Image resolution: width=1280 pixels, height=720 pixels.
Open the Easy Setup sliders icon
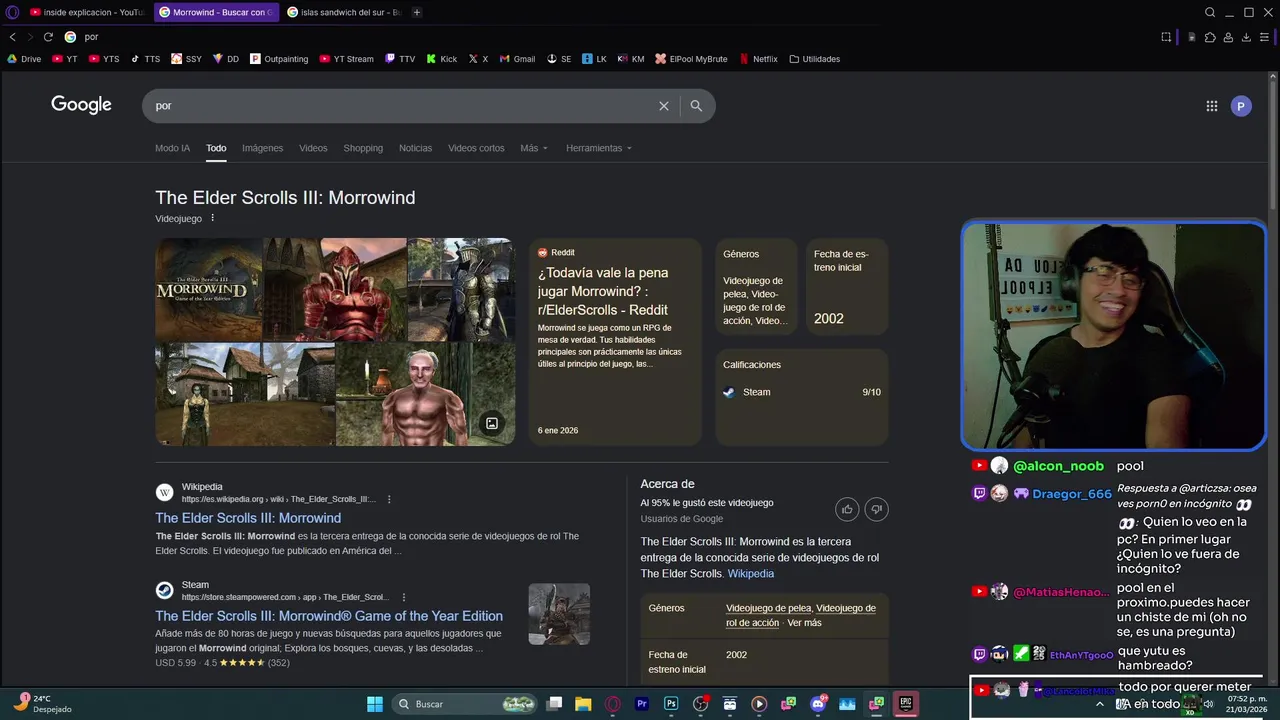click(x=1266, y=37)
